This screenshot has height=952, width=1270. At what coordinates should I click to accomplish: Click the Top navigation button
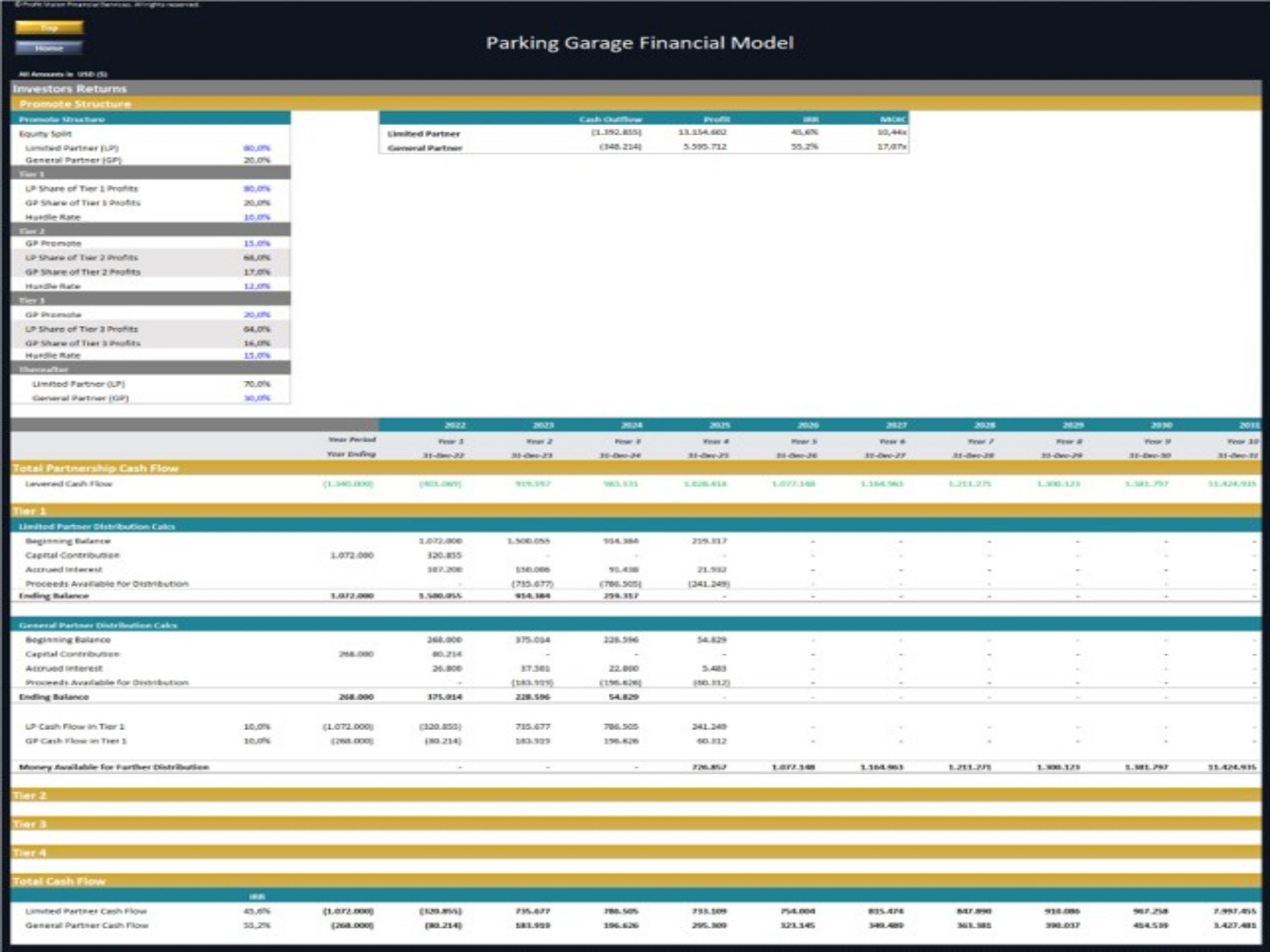(x=51, y=28)
